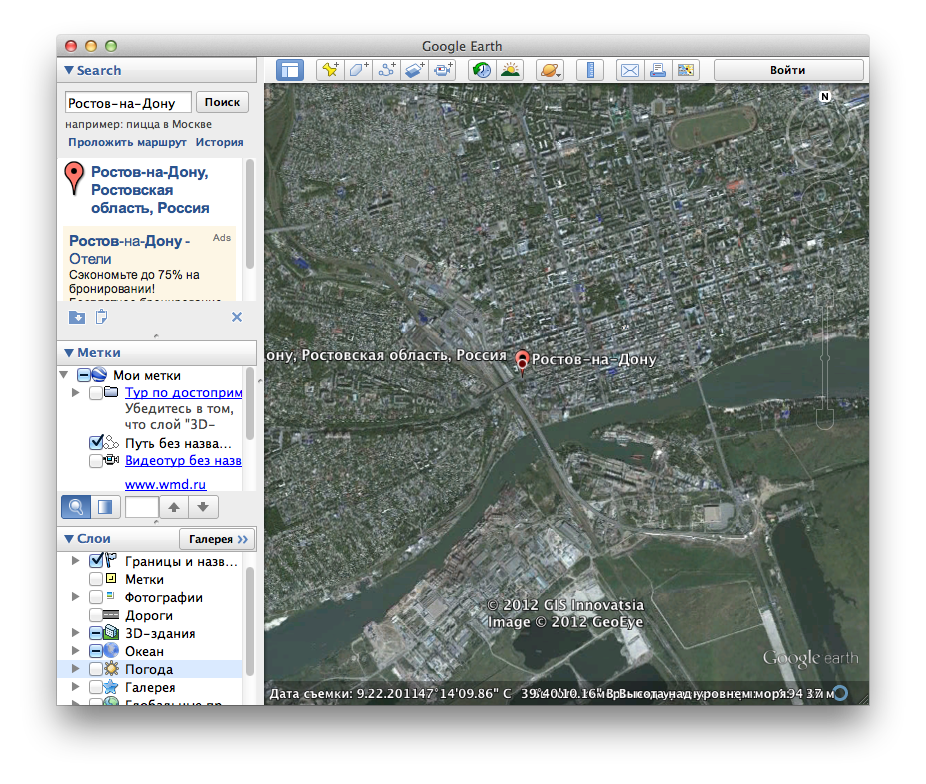This screenshot has height=784, width=926.
Task: Collapse the Слои panel
Action: (69, 538)
